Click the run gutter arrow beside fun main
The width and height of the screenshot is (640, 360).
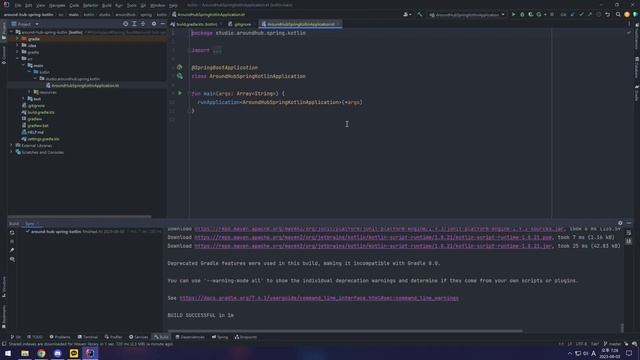180,93
